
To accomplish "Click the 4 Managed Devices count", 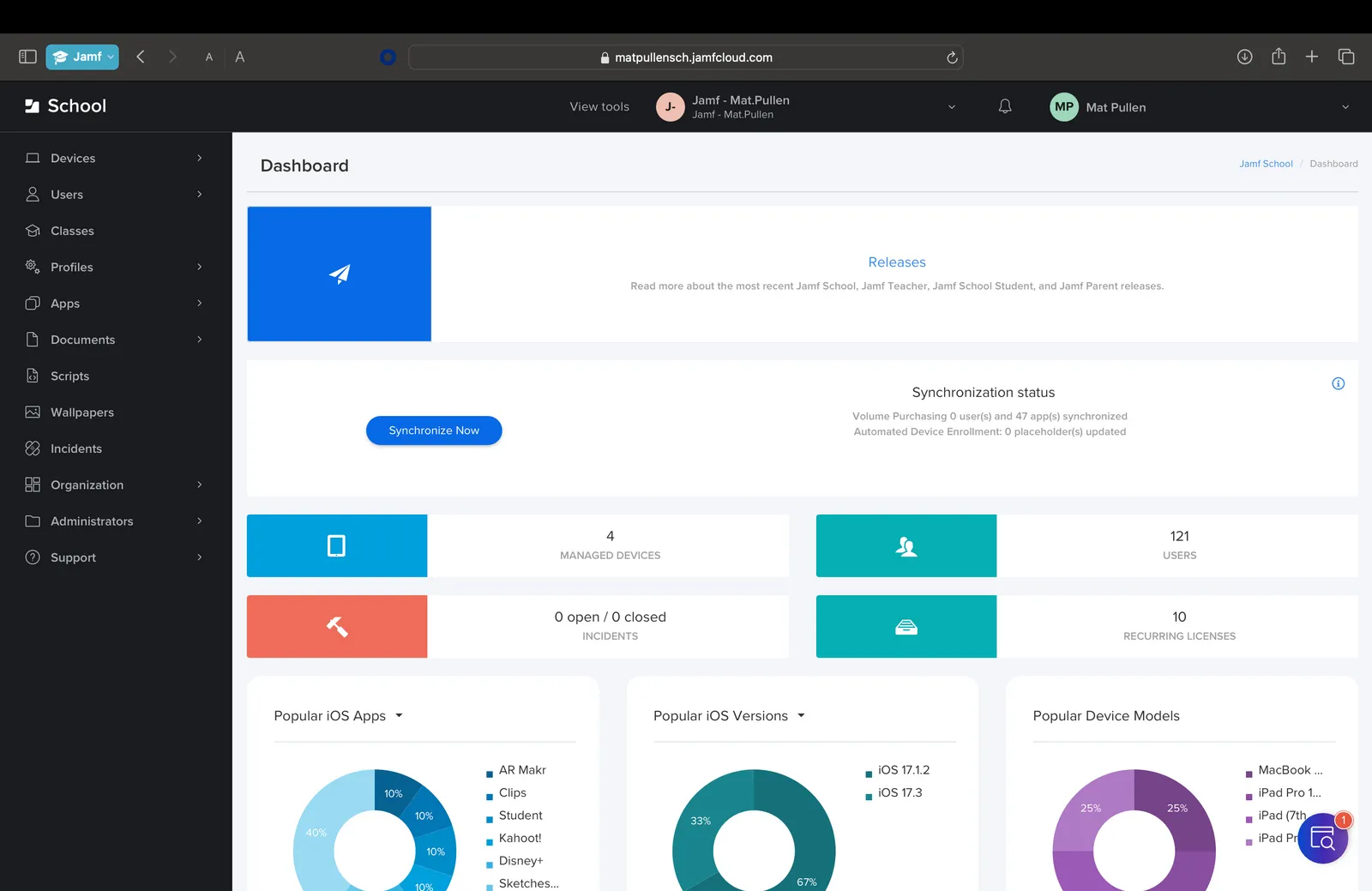I will point(611,537).
